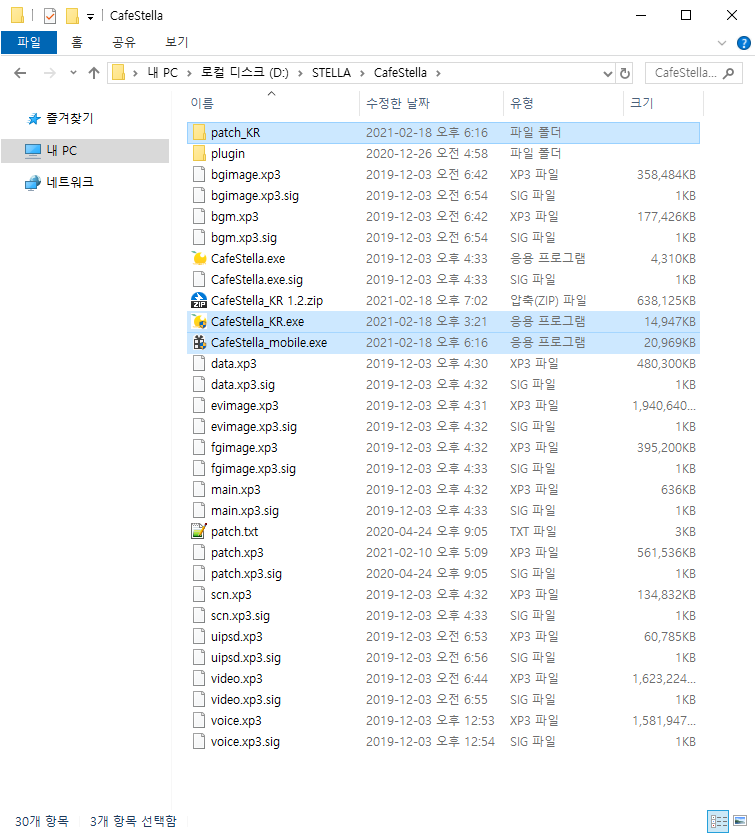Open the 공유 ribbon tab
756x834 pixels.
tap(124, 43)
